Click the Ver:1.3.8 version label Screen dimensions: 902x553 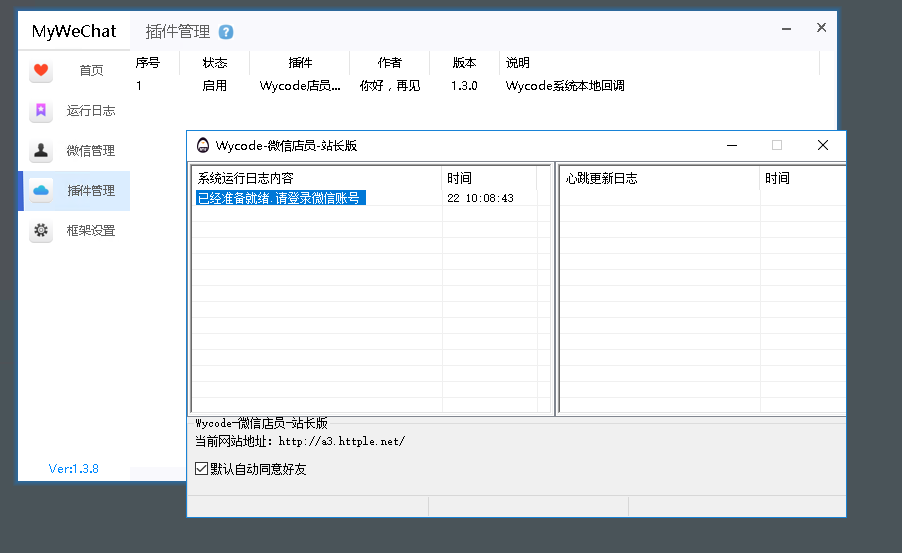click(74, 468)
